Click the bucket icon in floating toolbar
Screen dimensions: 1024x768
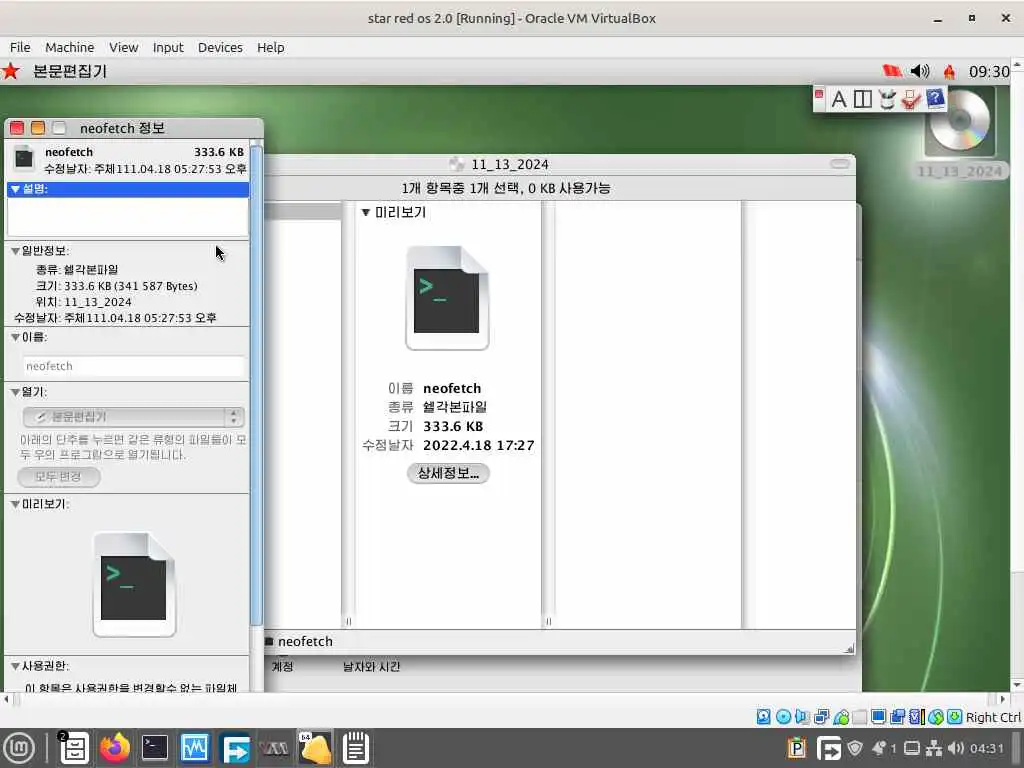pyautogui.click(x=886, y=99)
